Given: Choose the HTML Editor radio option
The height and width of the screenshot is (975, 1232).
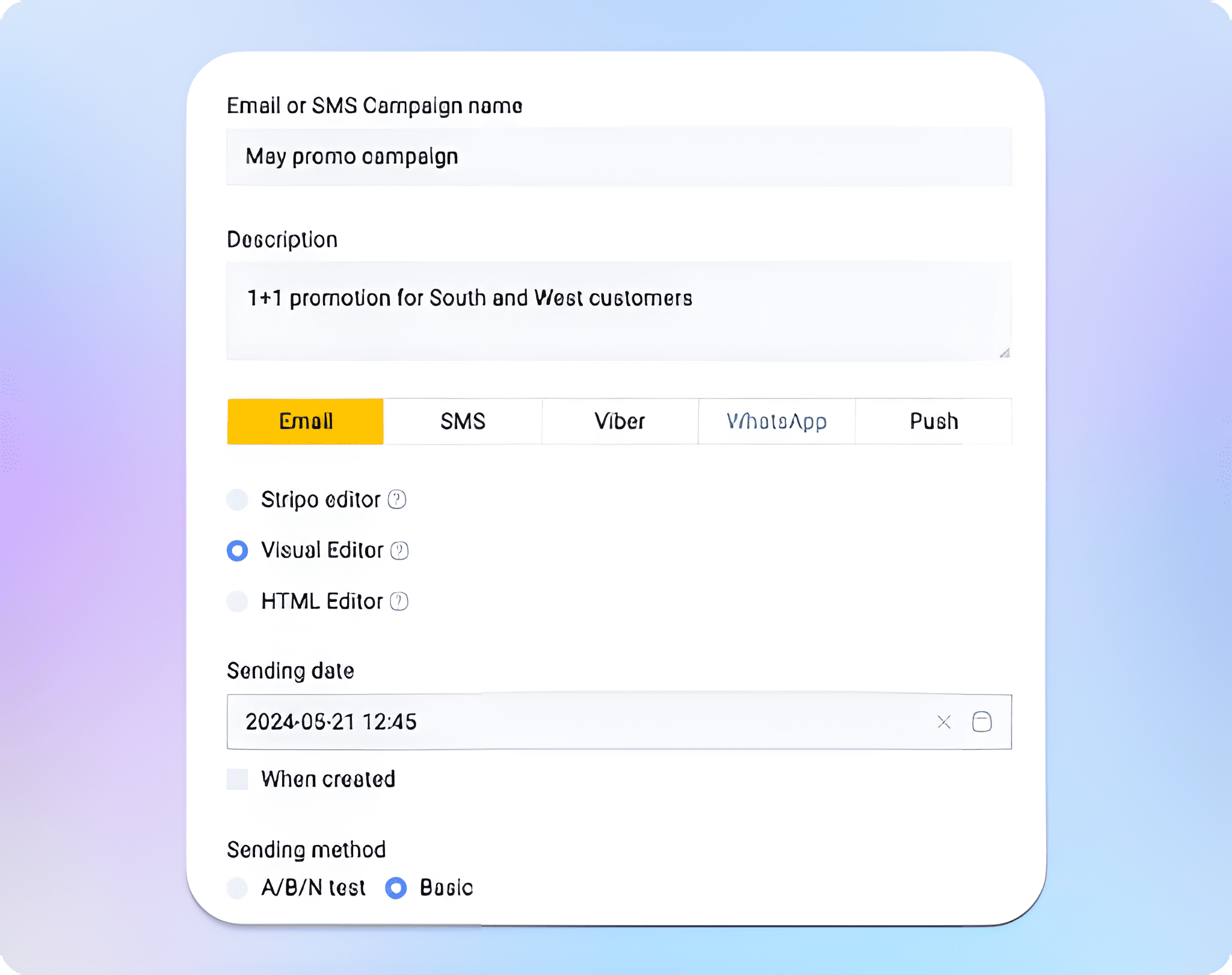Looking at the screenshot, I should (x=238, y=601).
